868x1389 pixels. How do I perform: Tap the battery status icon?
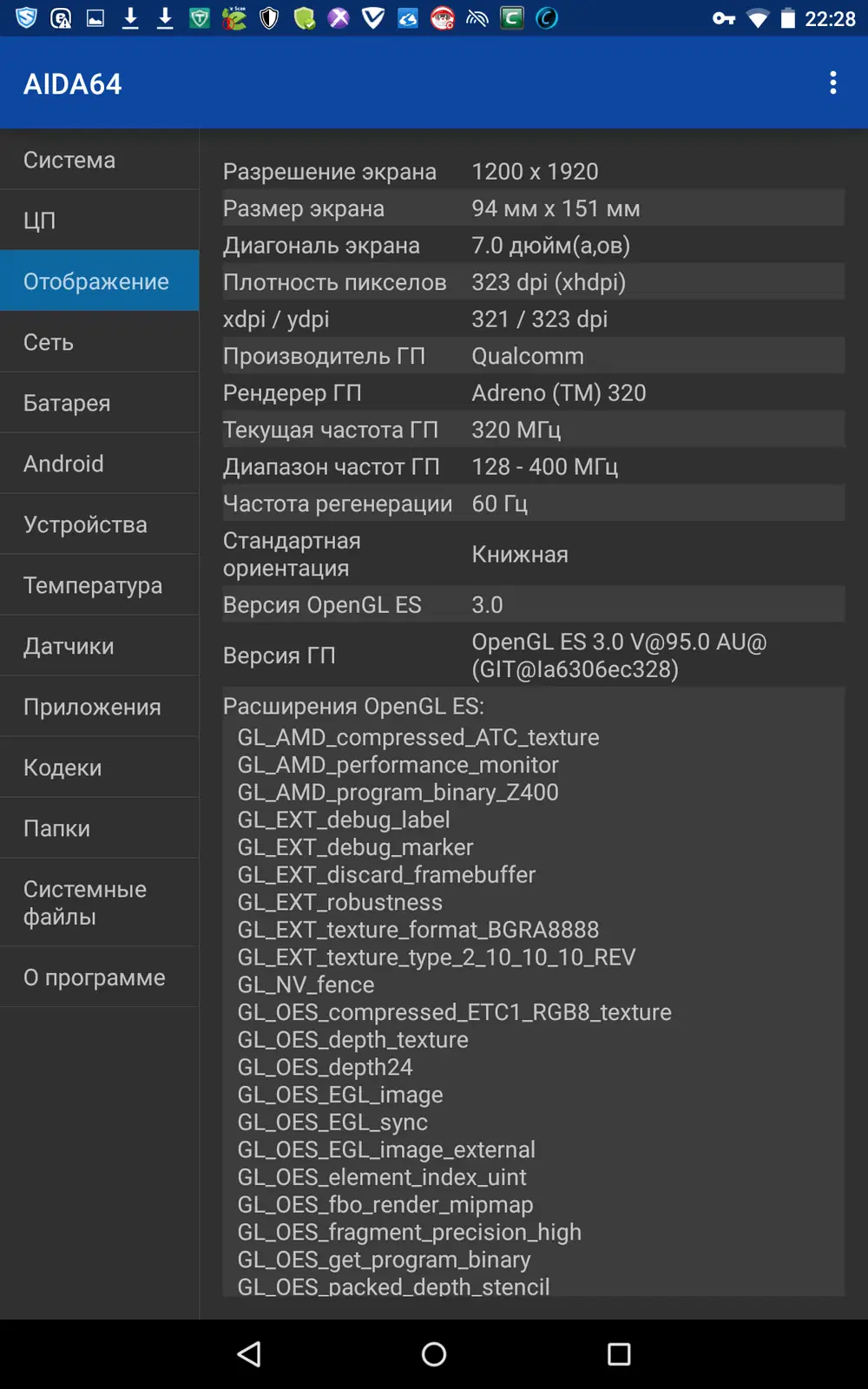click(787, 18)
